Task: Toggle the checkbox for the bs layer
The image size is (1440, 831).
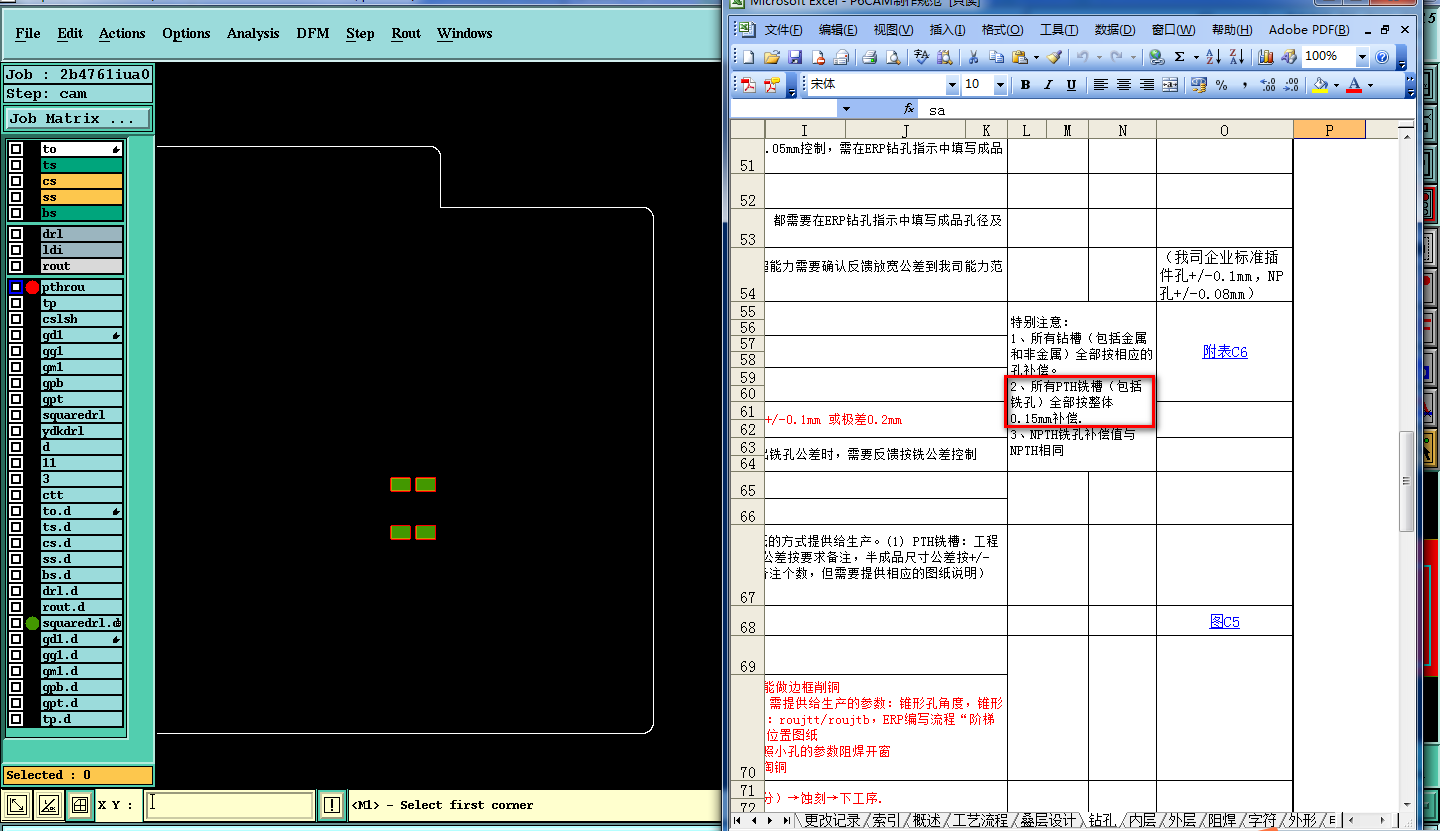Action: click(x=16, y=213)
